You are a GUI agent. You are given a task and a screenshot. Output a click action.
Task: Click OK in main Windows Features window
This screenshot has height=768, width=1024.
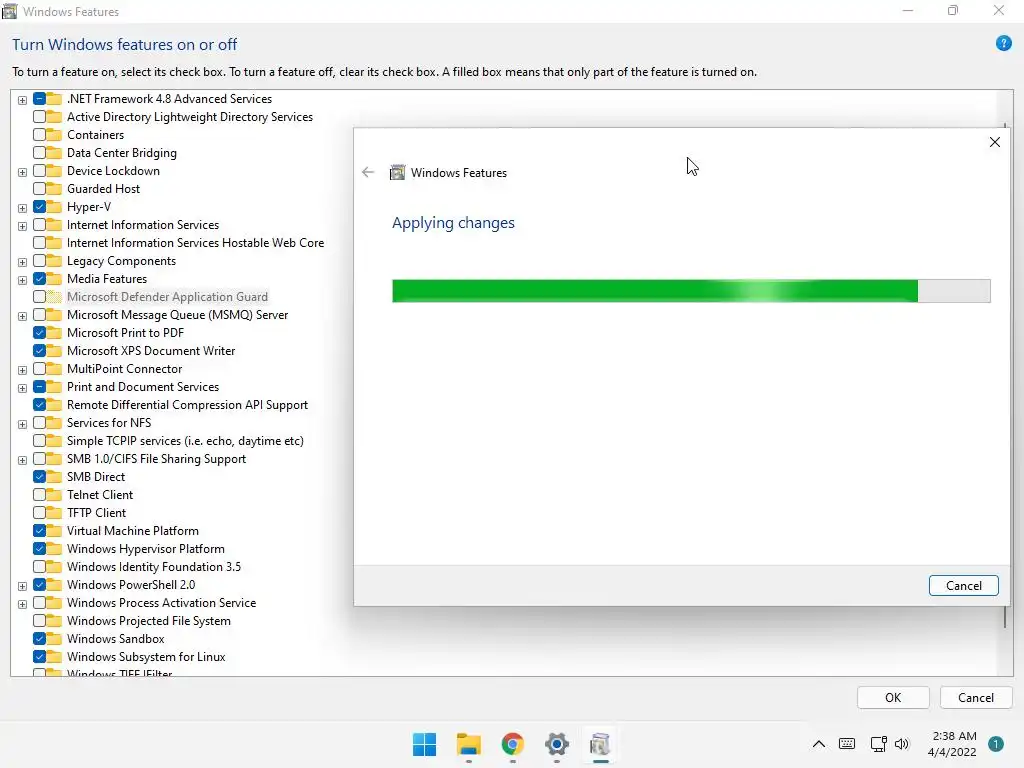[893, 697]
